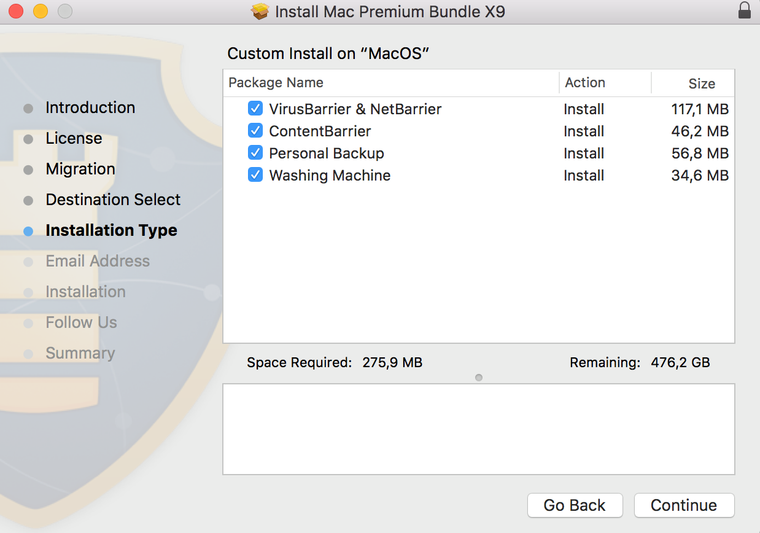Screen dimensions: 760x533
Task: Select the VirusBarrier & NetBarrier row name
Action: [x=355, y=109]
